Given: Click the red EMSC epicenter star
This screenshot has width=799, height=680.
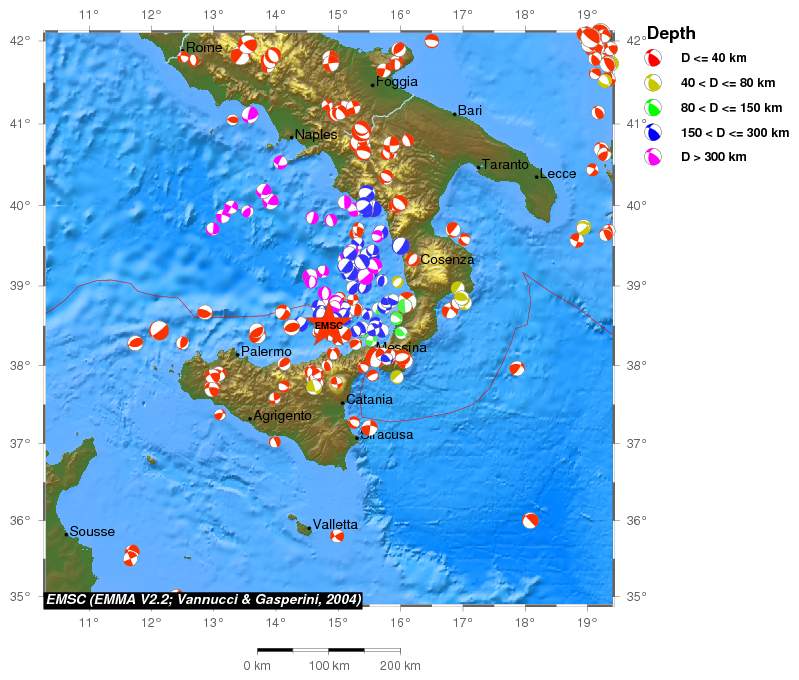Looking at the screenshot, I should (x=327, y=327).
